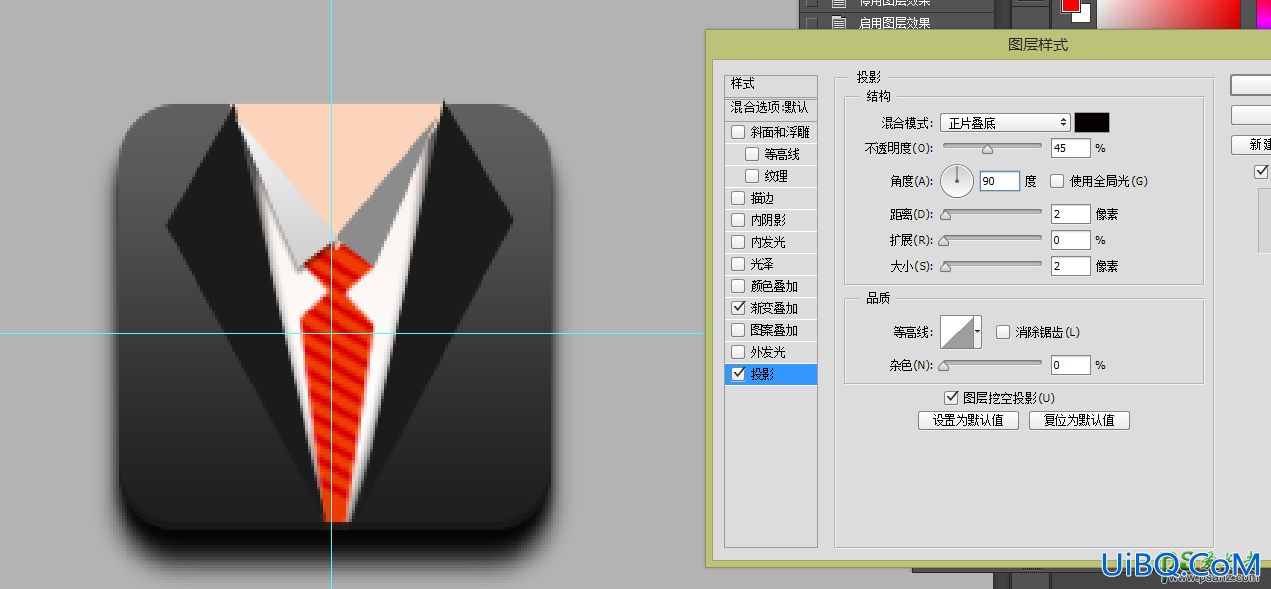This screenshot has width=1271, height=589.
Task: Click the 大小 pixel value field
Action: click(1070, 266)
